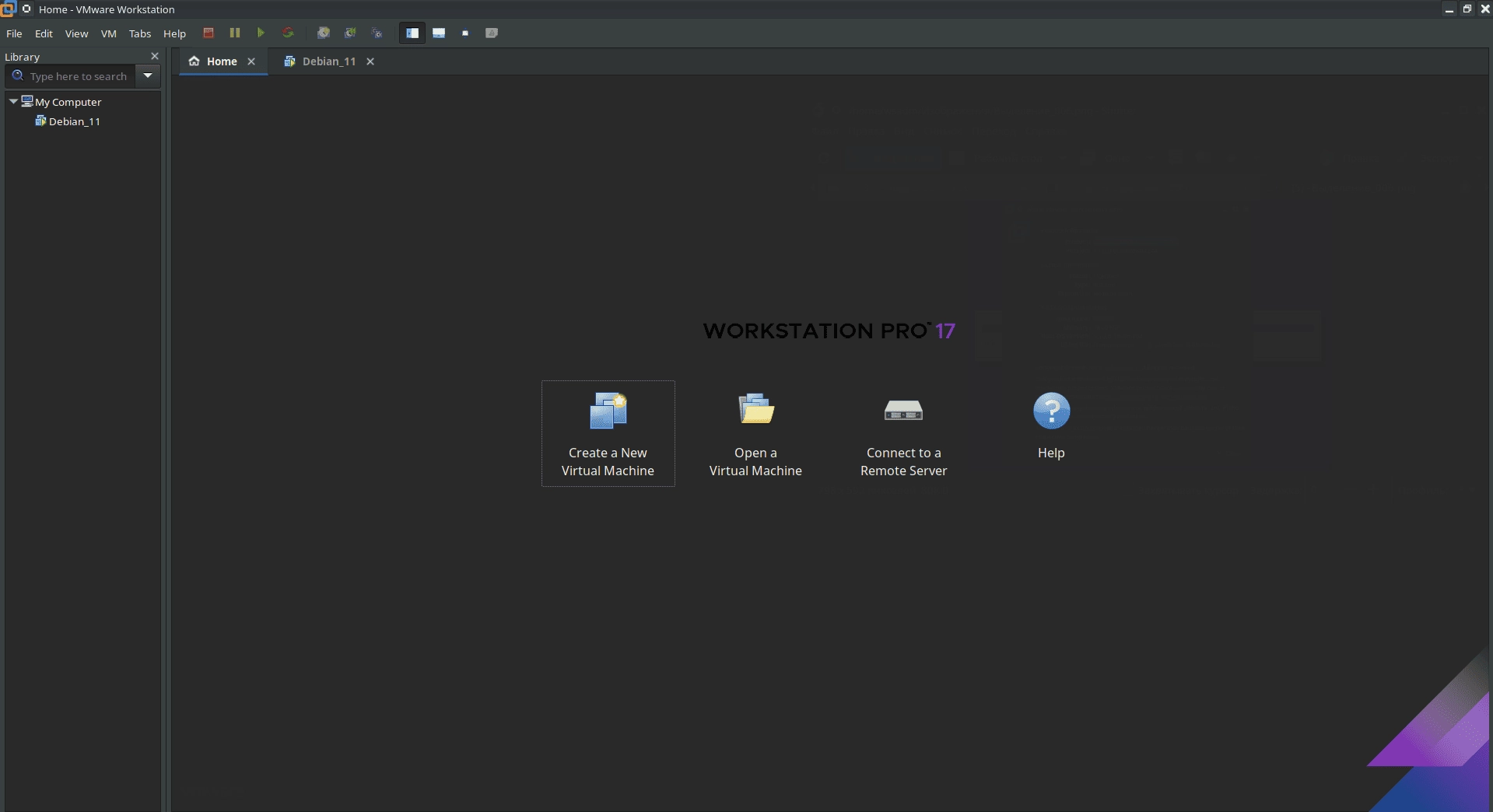Click Connect to a Remote Server label

pos(903,461)
